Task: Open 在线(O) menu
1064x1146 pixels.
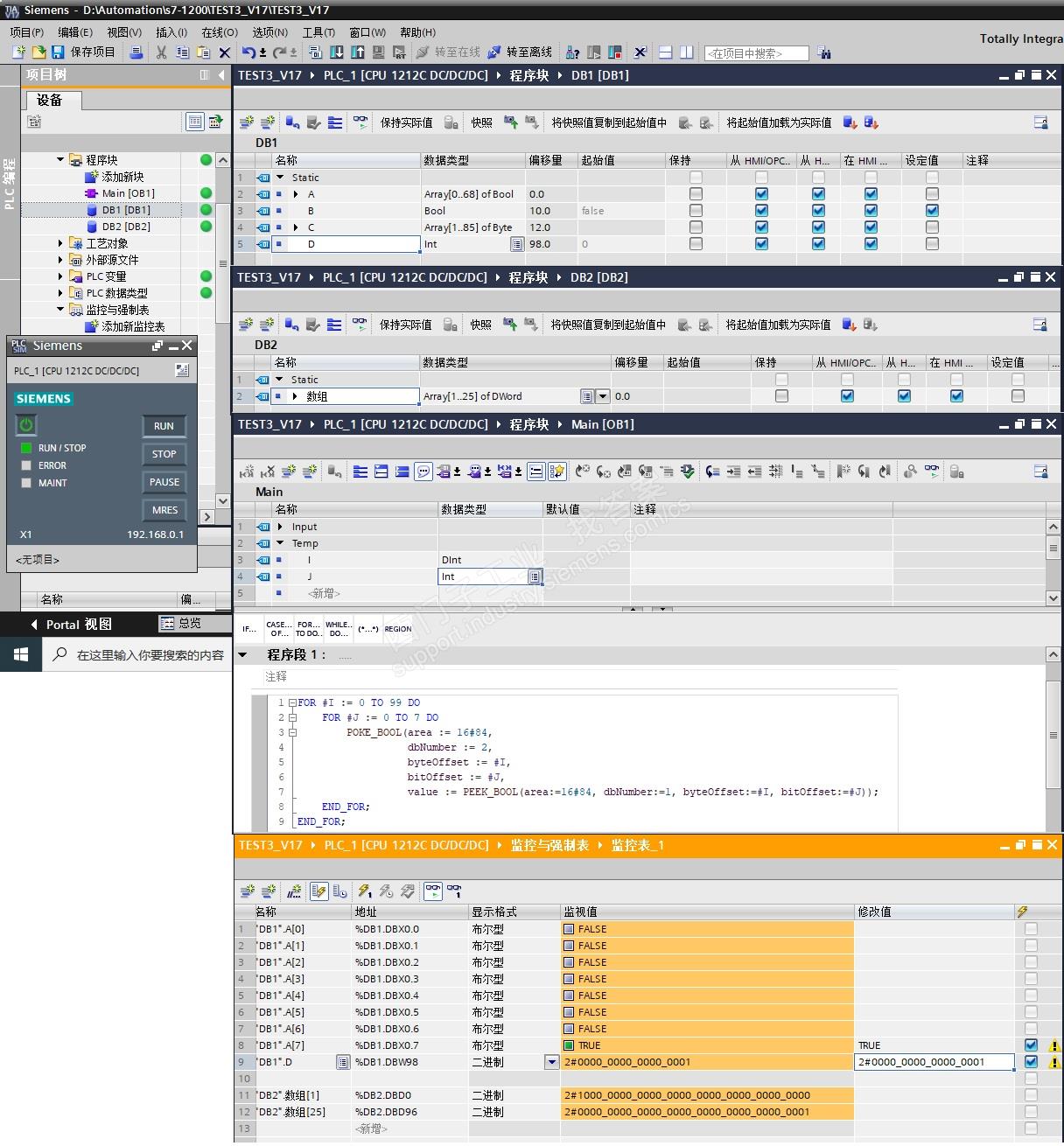Action: coord(220,32)
